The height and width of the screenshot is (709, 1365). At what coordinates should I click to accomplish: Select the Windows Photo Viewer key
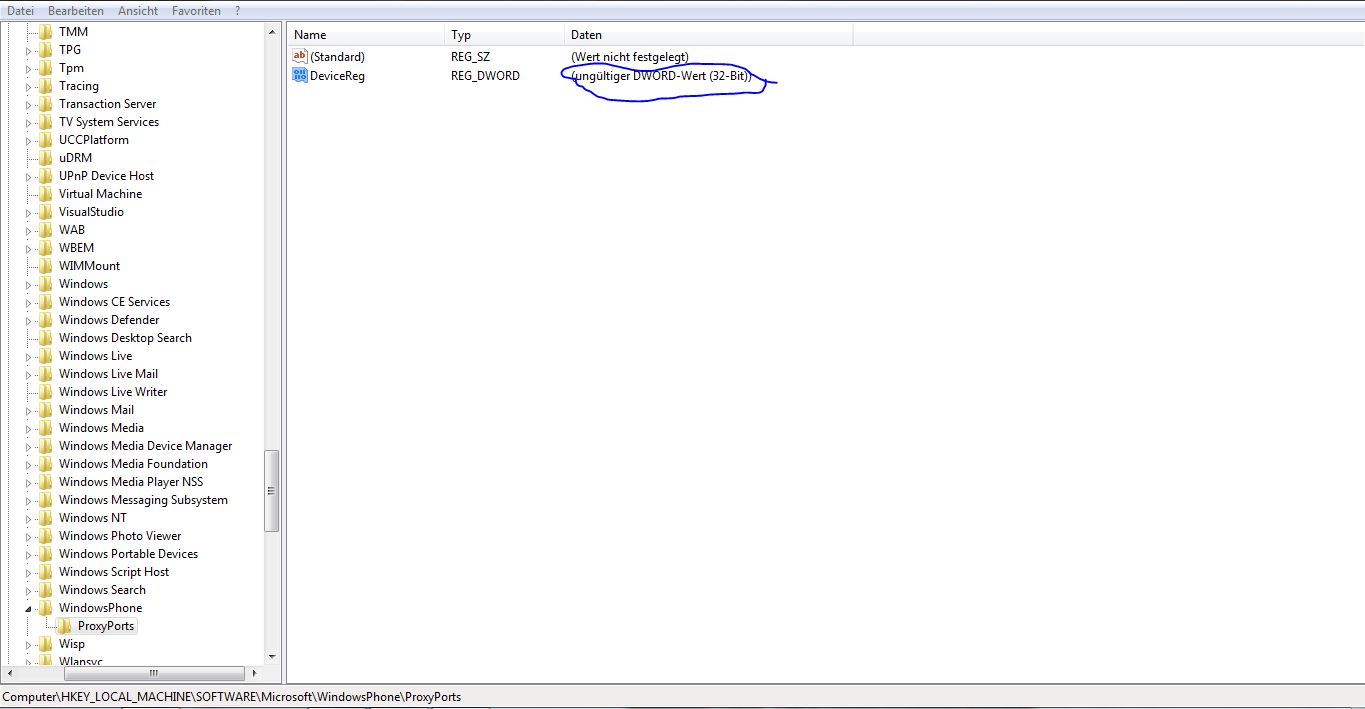pos(120,536)
